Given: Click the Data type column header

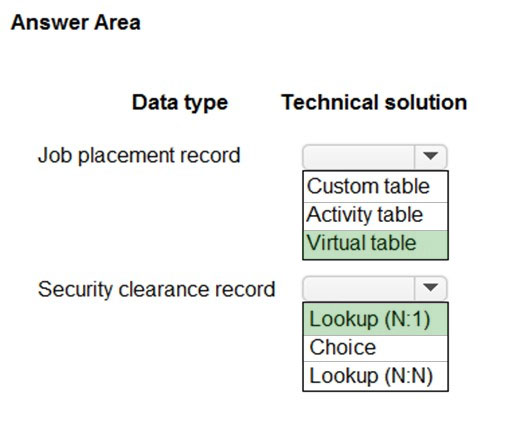Looking at the screenshot, I should [180, 103].
